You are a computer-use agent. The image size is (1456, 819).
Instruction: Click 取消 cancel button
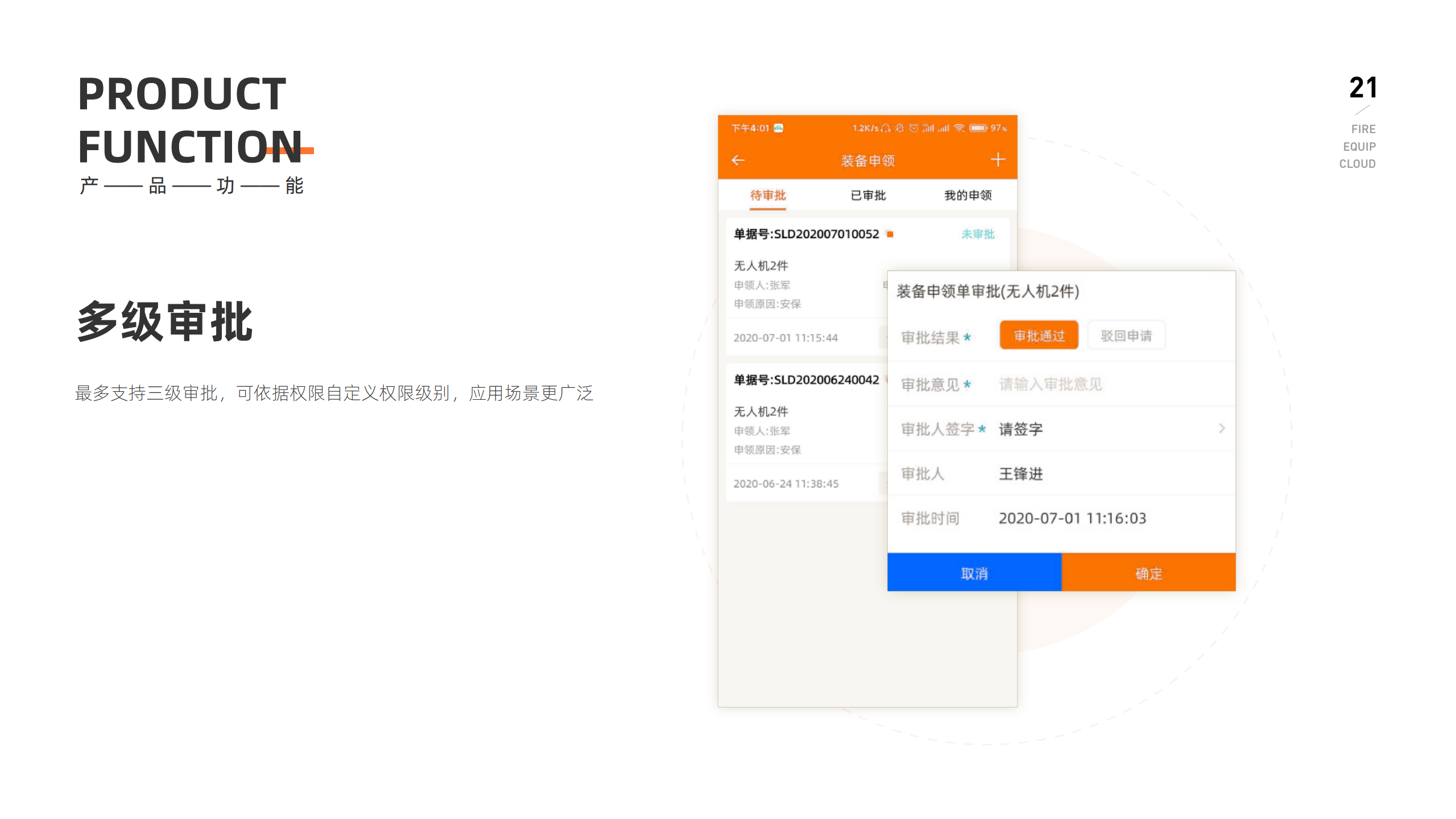pos(975,572)
